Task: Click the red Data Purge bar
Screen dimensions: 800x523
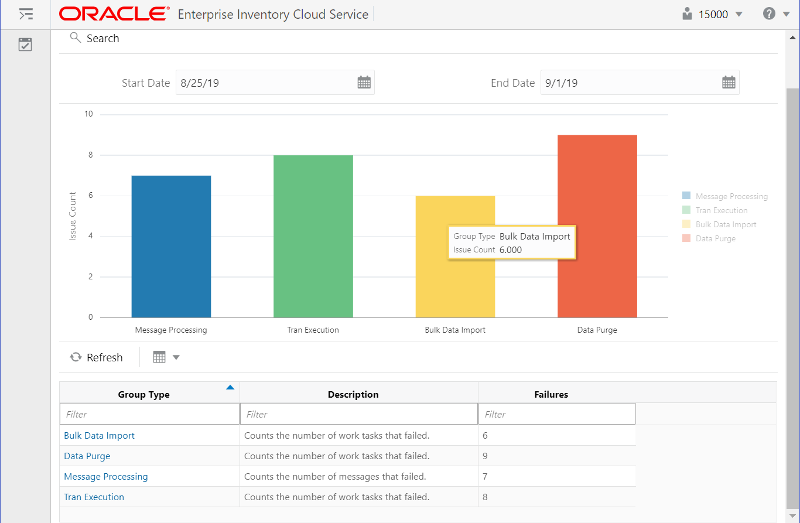Action: [x=597, y=226]
